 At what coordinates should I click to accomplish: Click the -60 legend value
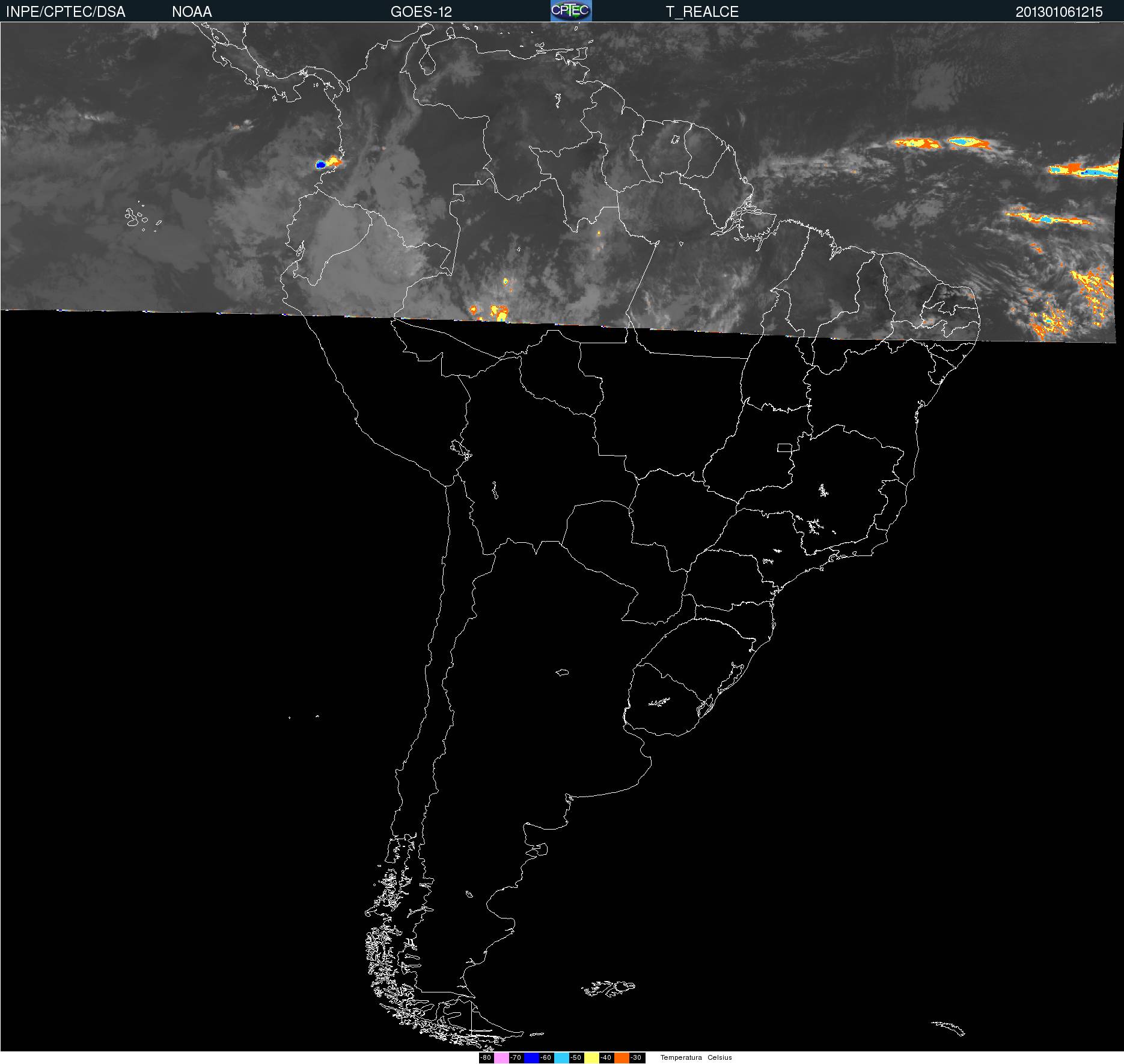[x=546, y=1058]
